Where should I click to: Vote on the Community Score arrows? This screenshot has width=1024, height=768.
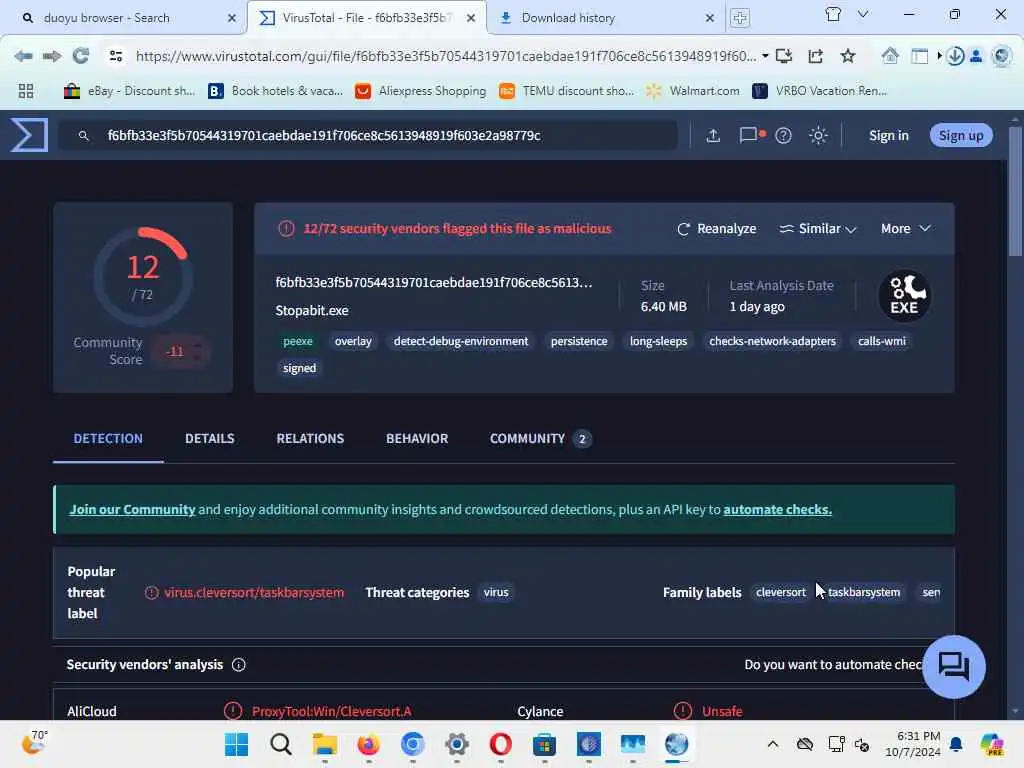[x=198, y=351]
